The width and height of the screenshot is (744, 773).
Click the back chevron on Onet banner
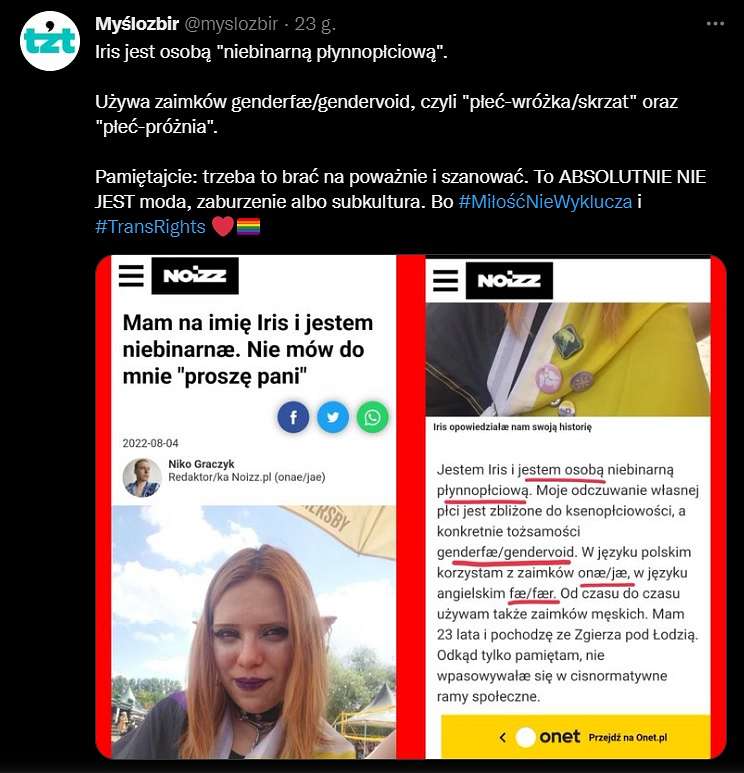pos(502,738)
